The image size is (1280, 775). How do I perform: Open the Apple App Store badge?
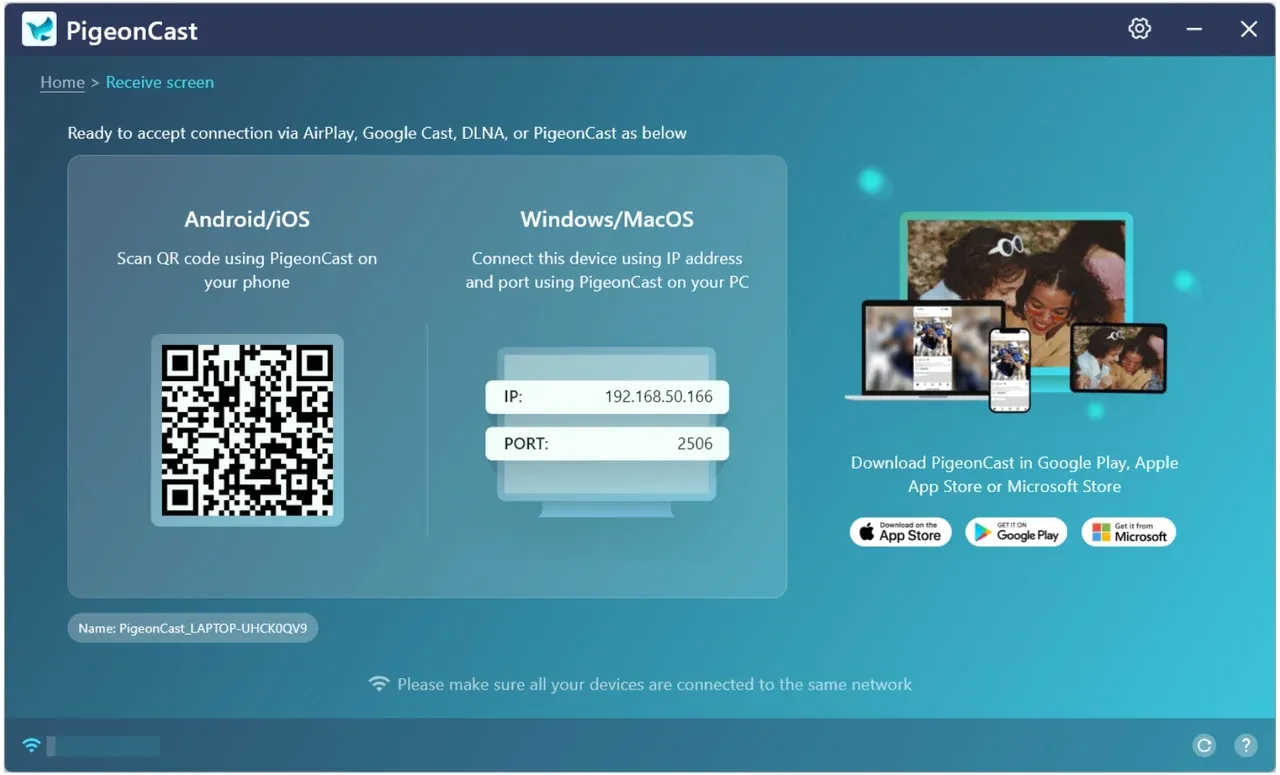click(x=900, y=532)
